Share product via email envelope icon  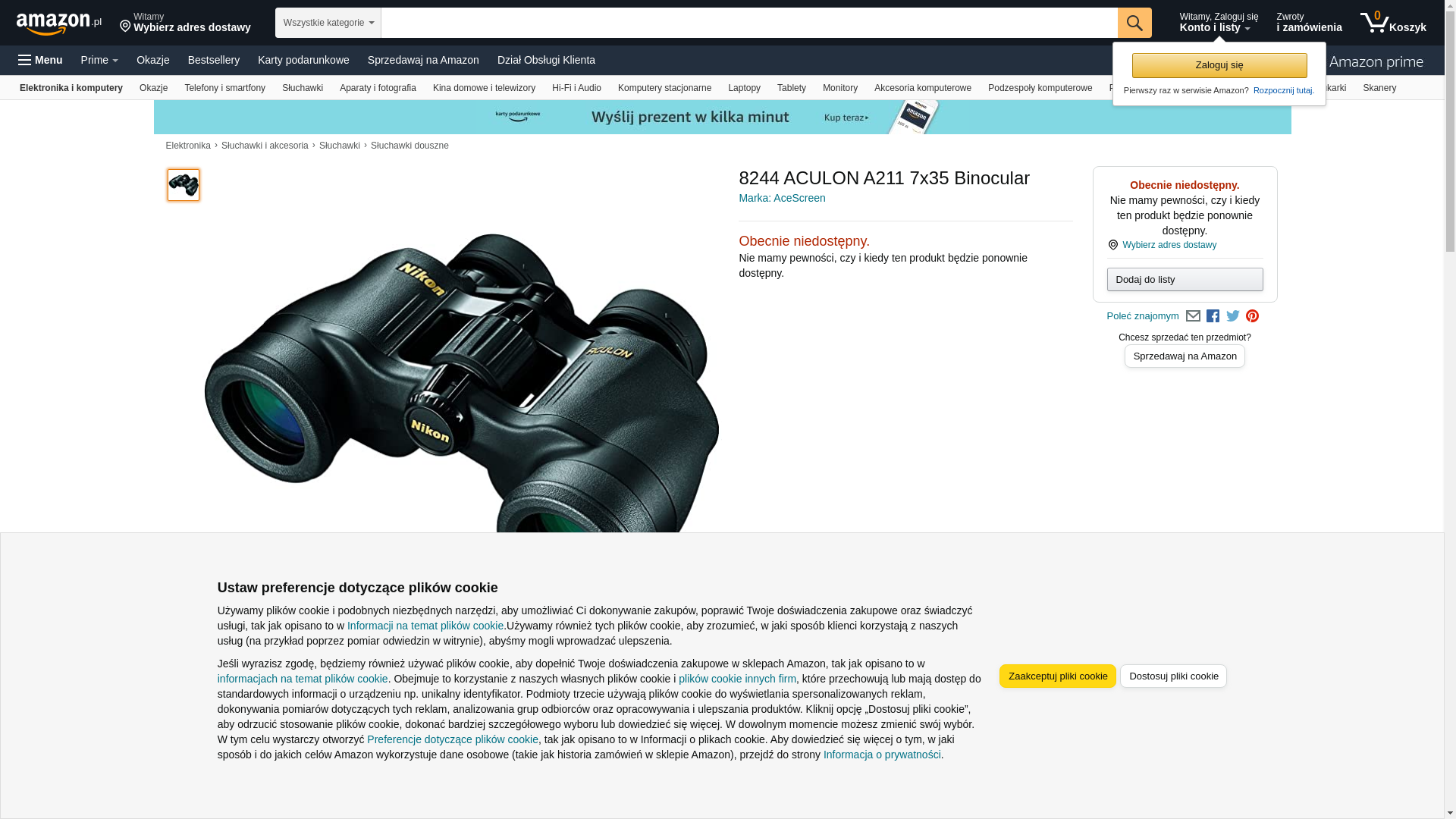(1193, 316)
